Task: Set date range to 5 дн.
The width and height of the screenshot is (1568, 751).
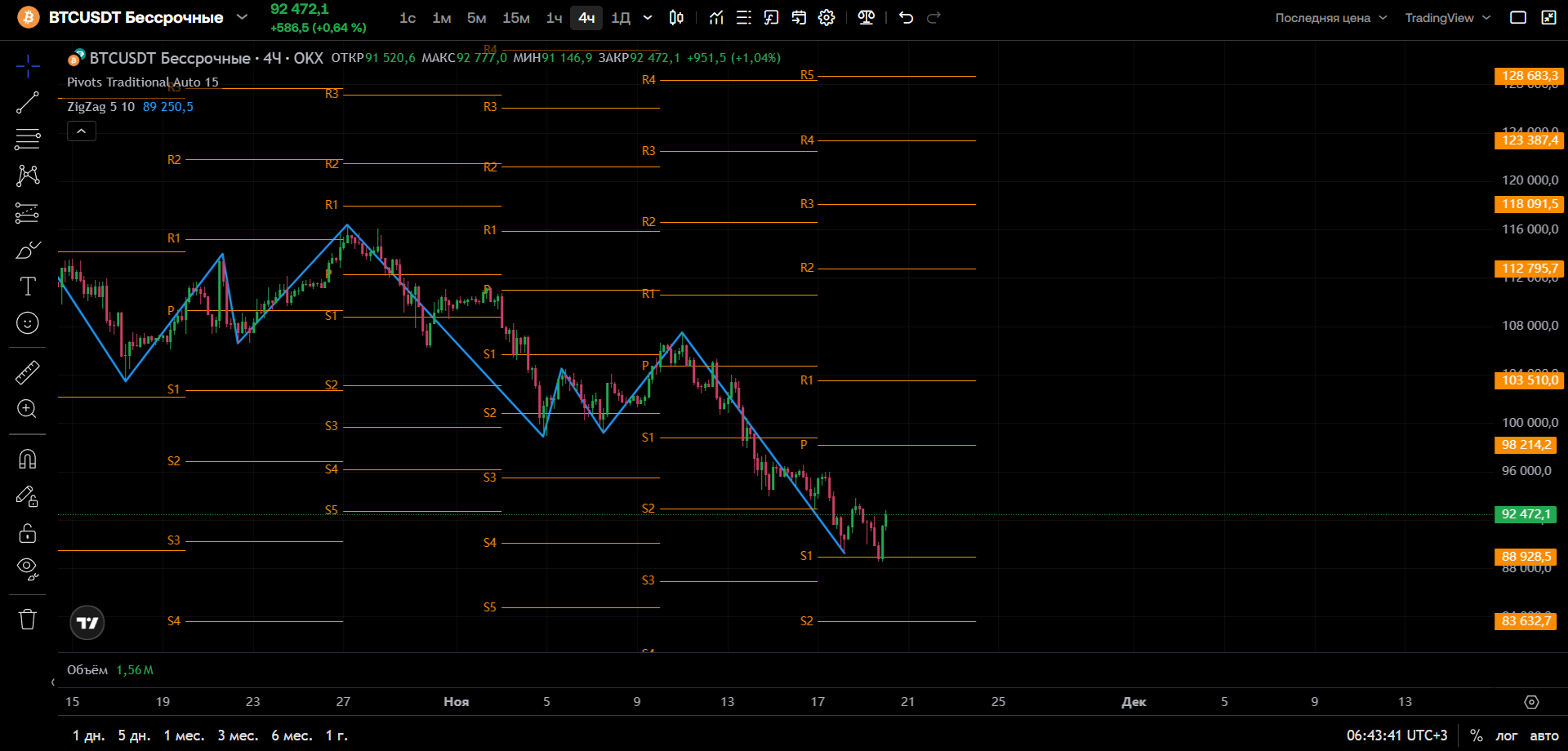Action: [135, 735]
